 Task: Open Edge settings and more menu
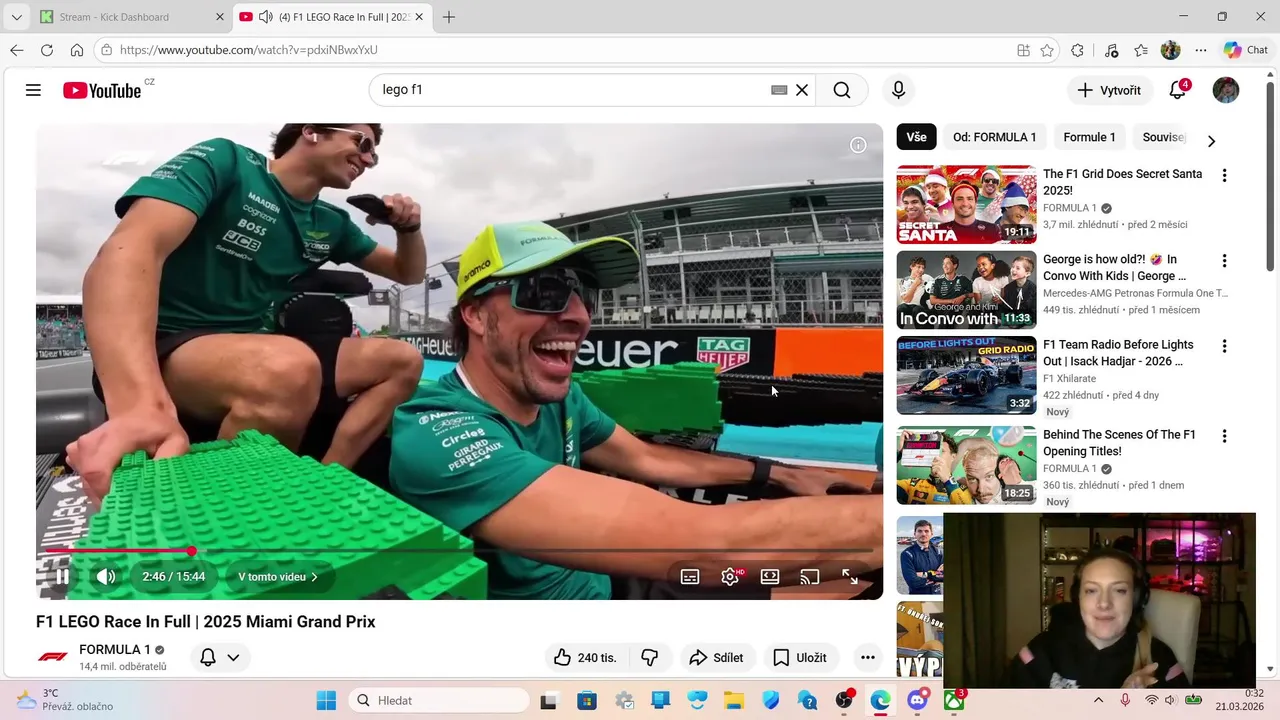(1201, 50)
